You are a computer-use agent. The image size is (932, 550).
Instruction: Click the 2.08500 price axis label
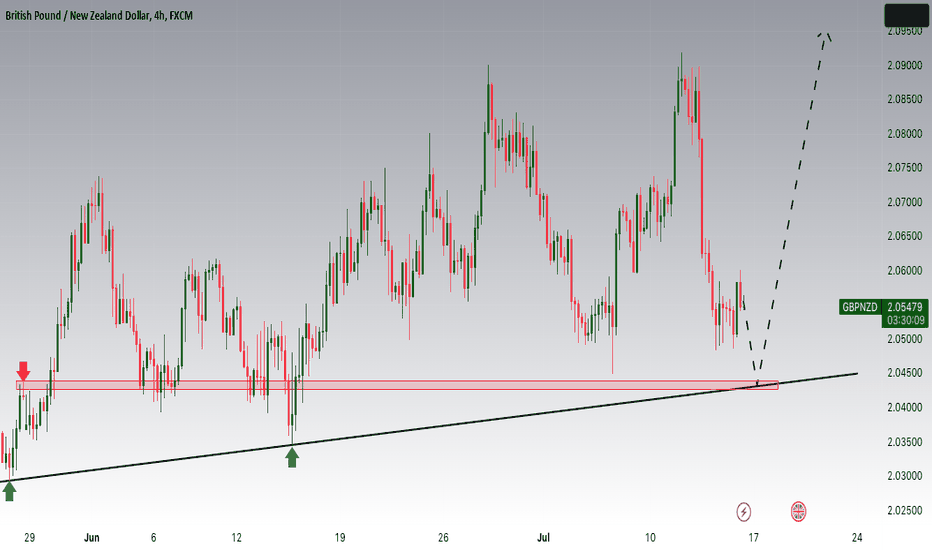pyautogui.click(x=905, y=99)
